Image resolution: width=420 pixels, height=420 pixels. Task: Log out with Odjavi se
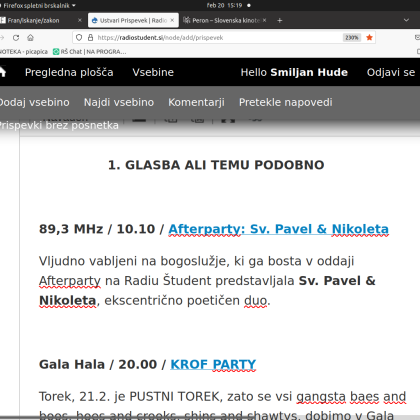(391, 72)
